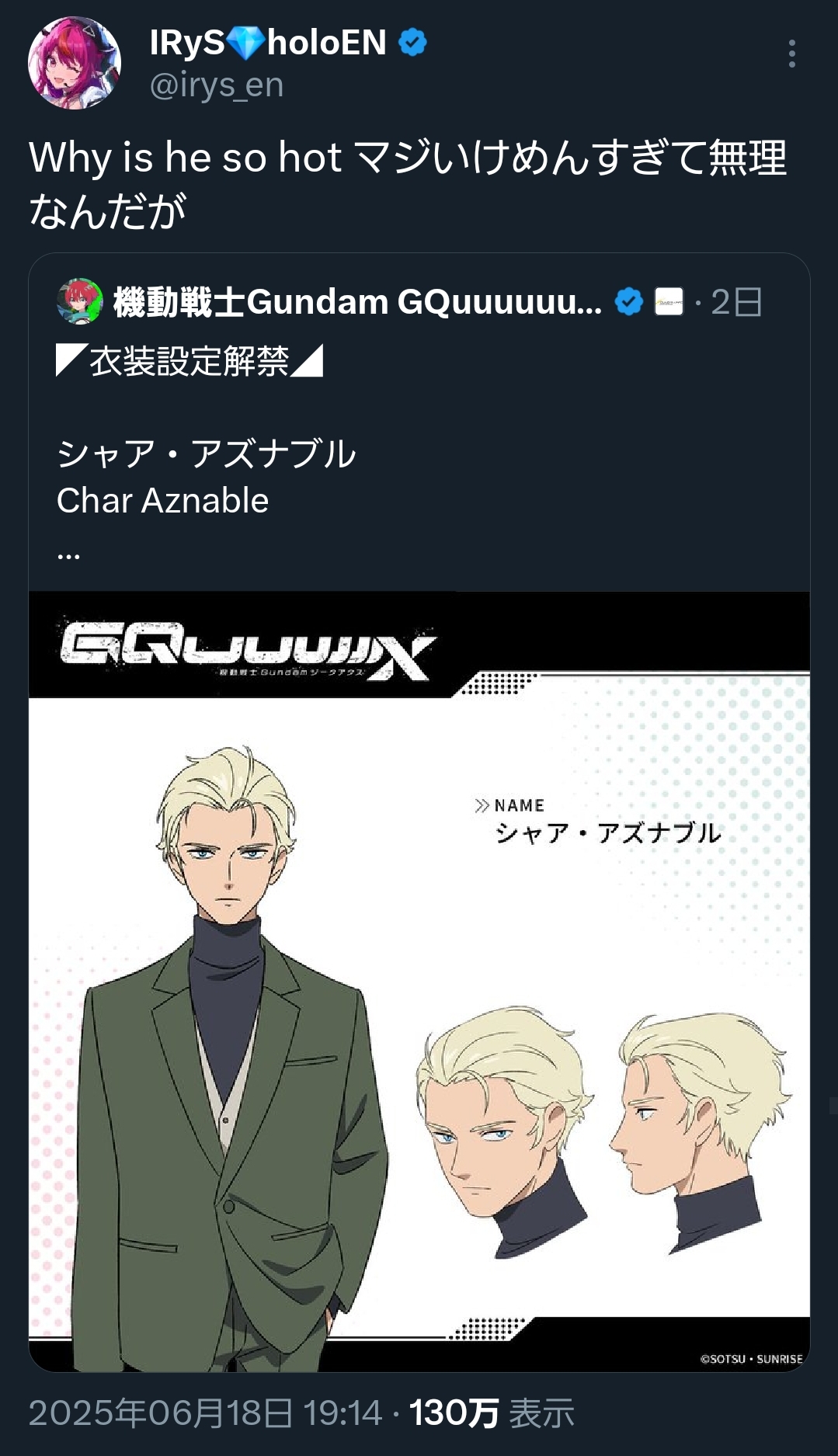Click the 2日 timestamp of the quoted post

(x=737, y=301)
